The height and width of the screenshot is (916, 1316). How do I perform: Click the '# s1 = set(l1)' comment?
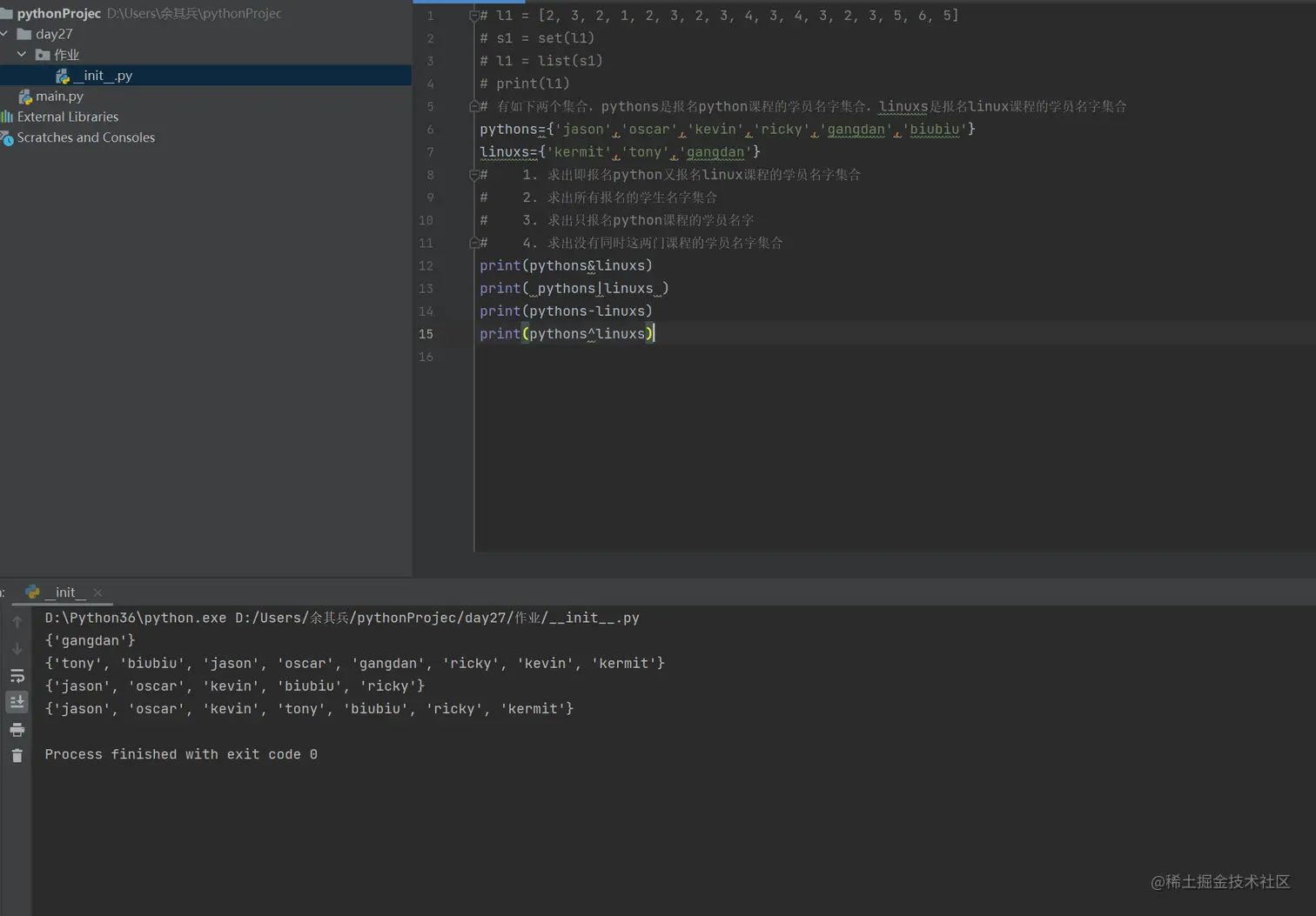[537, 38]
